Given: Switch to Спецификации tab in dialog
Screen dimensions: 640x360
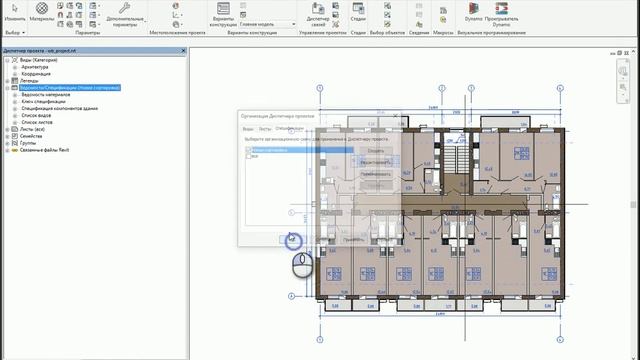Looking at the screenshot, I should (x=289, y=129).
